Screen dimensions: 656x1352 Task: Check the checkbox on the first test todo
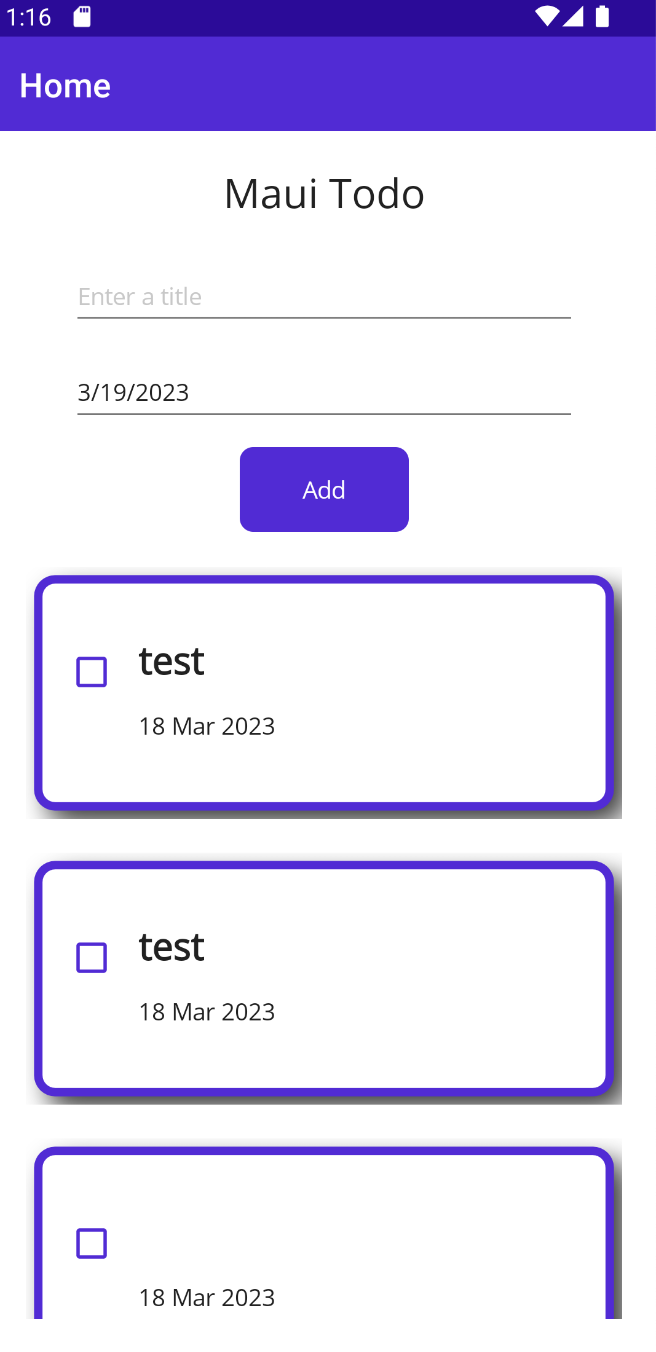(91, 672)
